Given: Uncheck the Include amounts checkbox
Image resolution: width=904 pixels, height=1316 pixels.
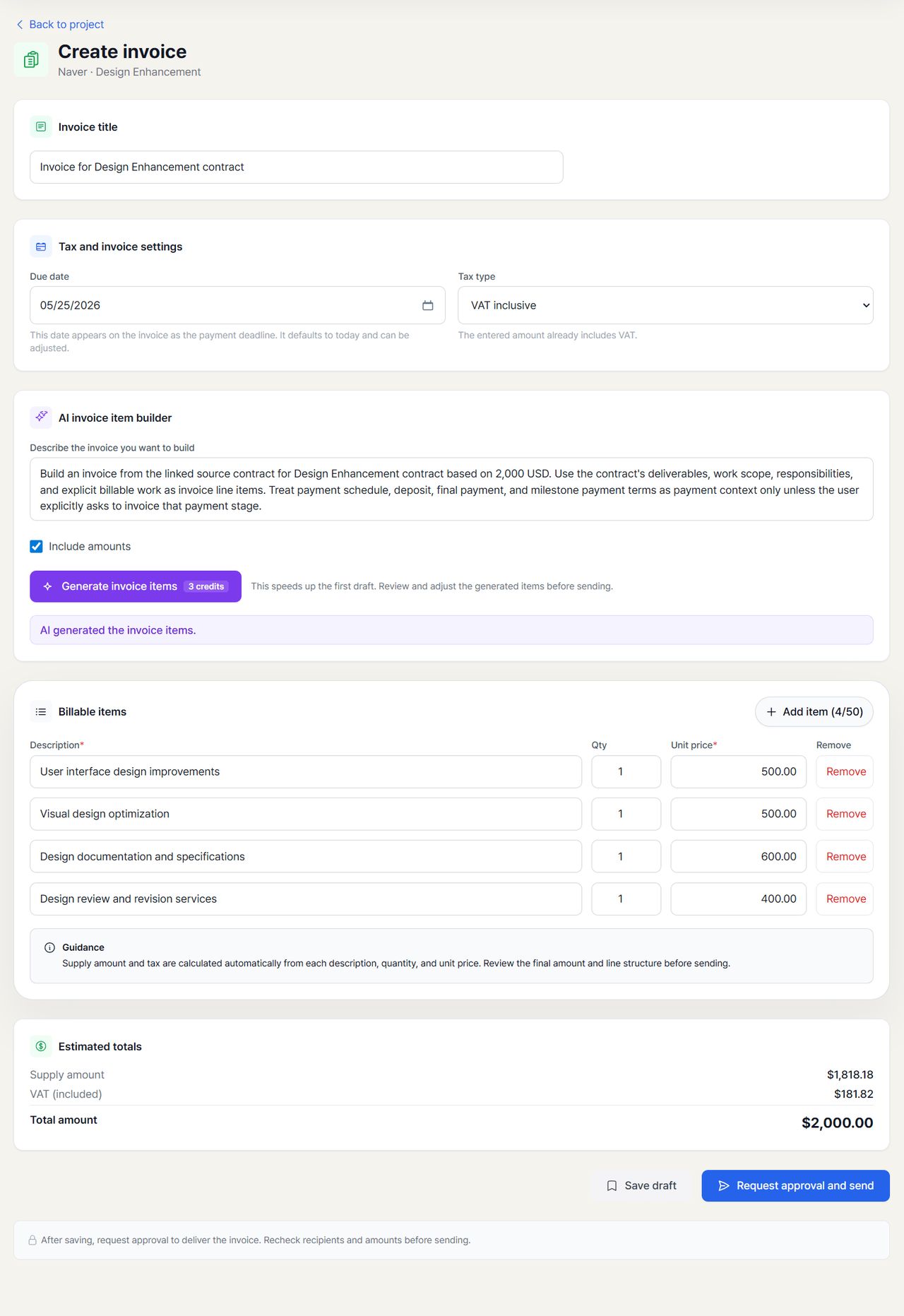Looking at the screenshot, I should pos(36,546).
